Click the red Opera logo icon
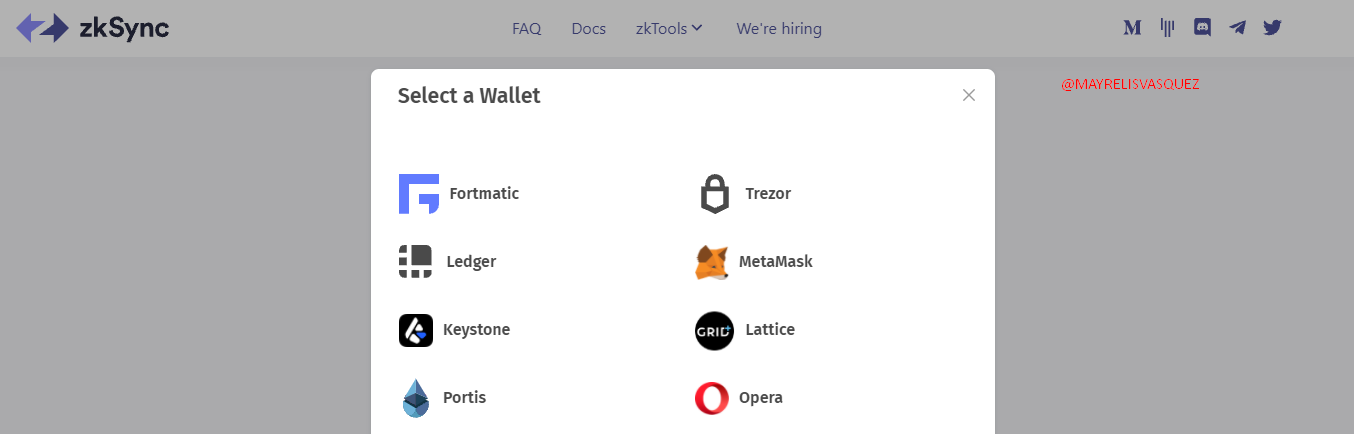The width and height of the screenshot is (1354, 434). click(712, 398)
